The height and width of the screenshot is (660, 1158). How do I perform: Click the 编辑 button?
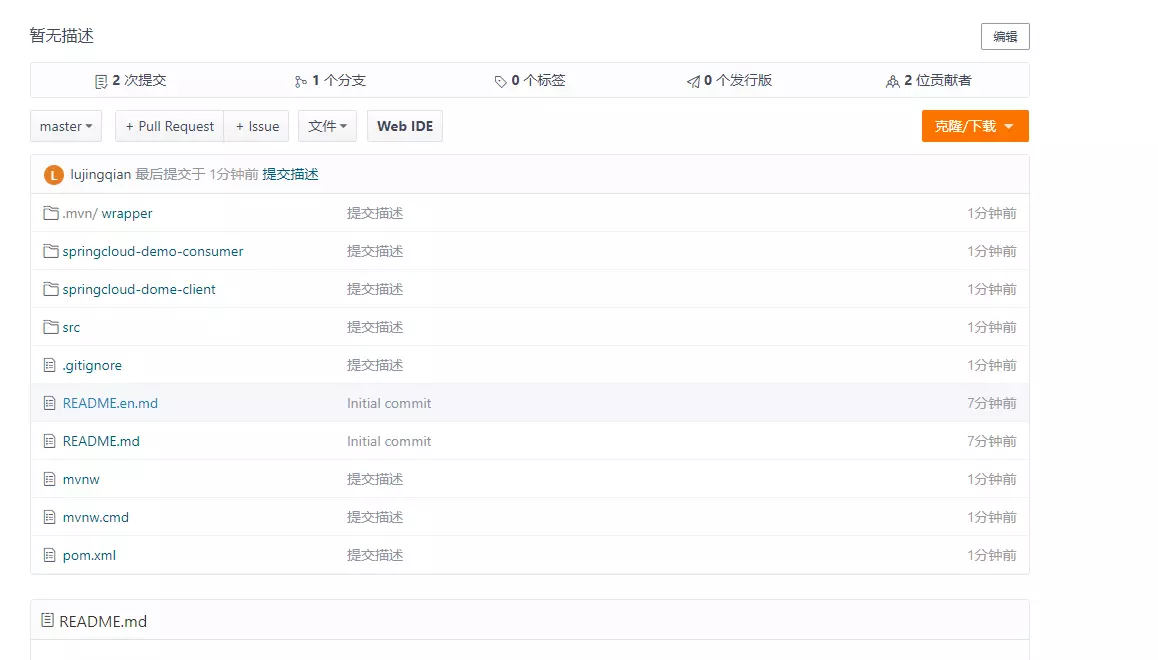click(1005, 36)
